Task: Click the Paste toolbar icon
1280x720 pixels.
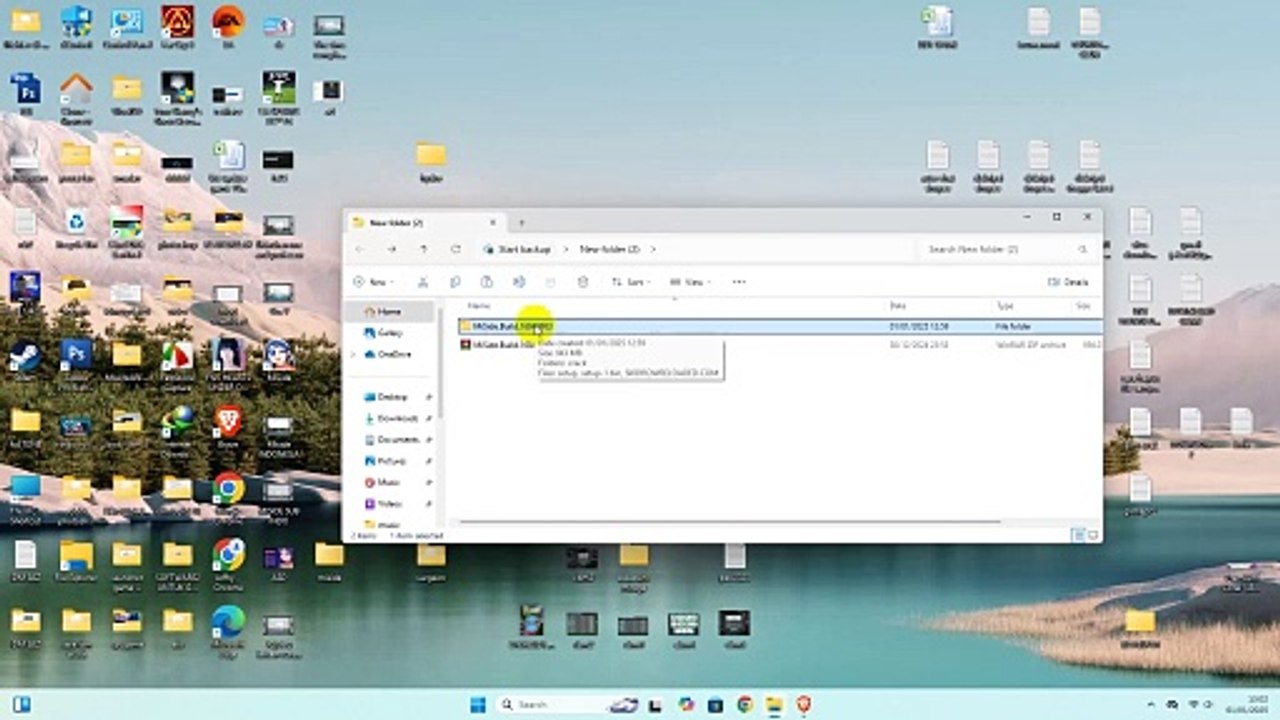Action: click(x=487, y=282)
